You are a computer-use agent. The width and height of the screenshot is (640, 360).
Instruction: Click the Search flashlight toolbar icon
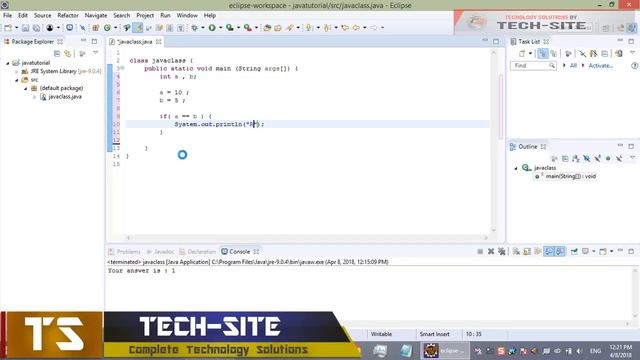point(289,28)
